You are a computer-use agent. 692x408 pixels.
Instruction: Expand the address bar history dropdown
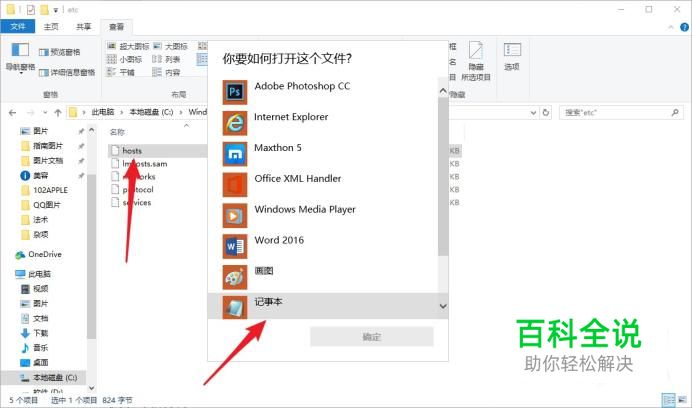[x=533, y=113]
